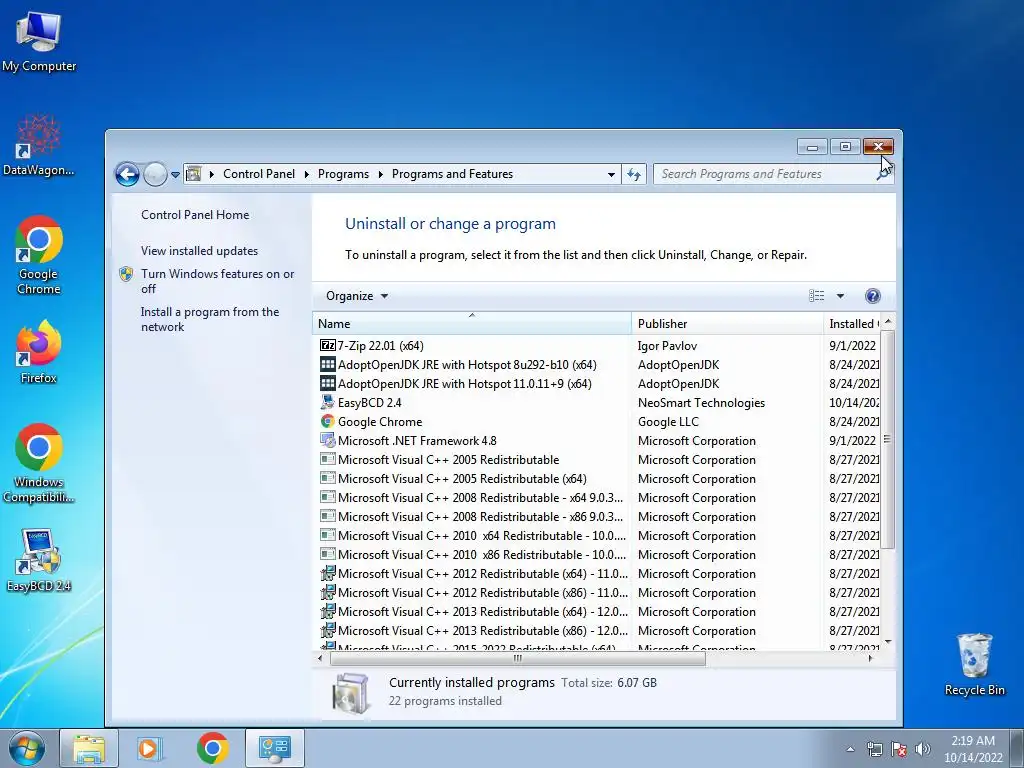Open the Organize dropdown menu
Screen dimensions: 1024x768
click(357, 296)
